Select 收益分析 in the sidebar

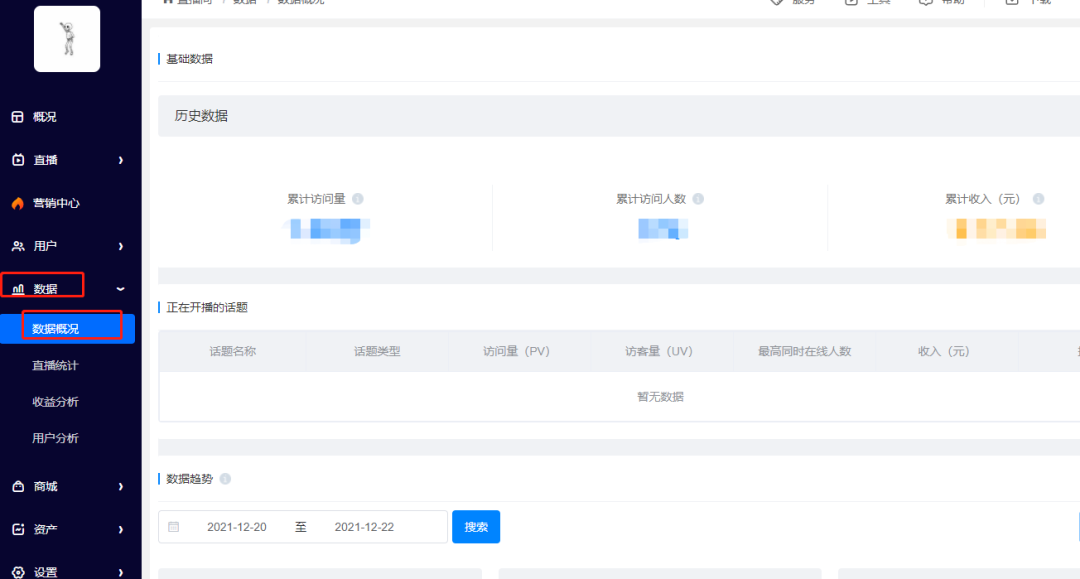(55, 402)
